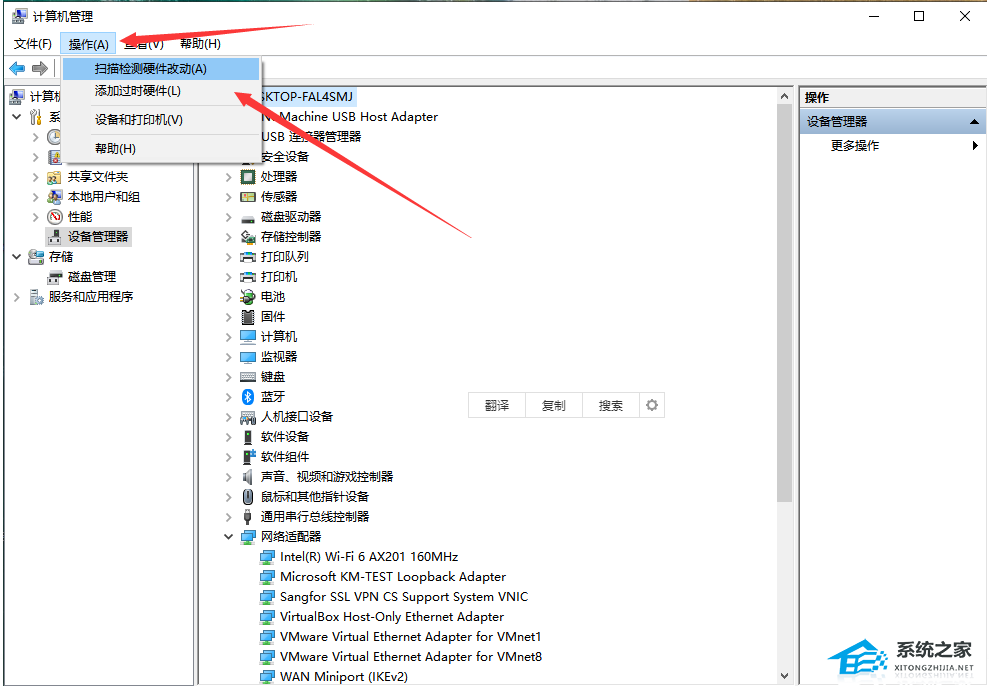Open the 文件(F) menu

click(x=33, y=44)
